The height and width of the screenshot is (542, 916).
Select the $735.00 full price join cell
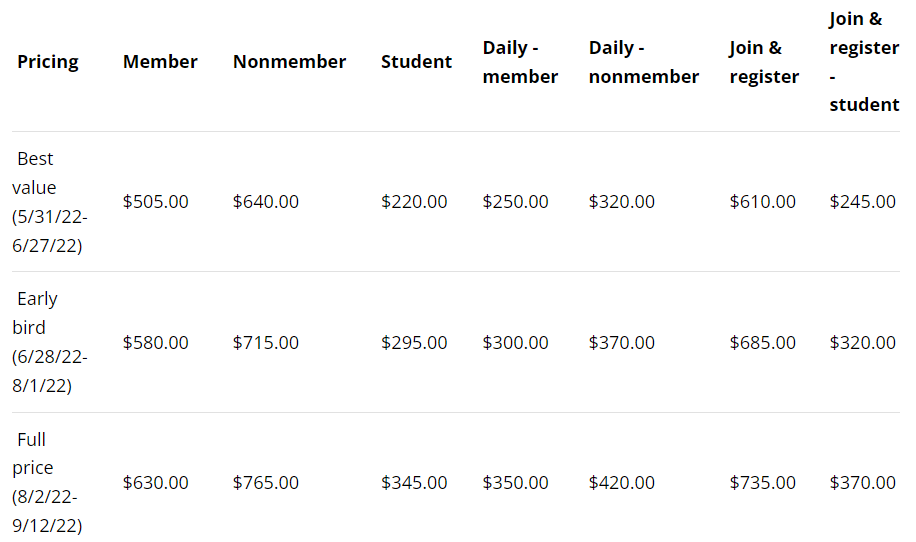pos(762,483)
